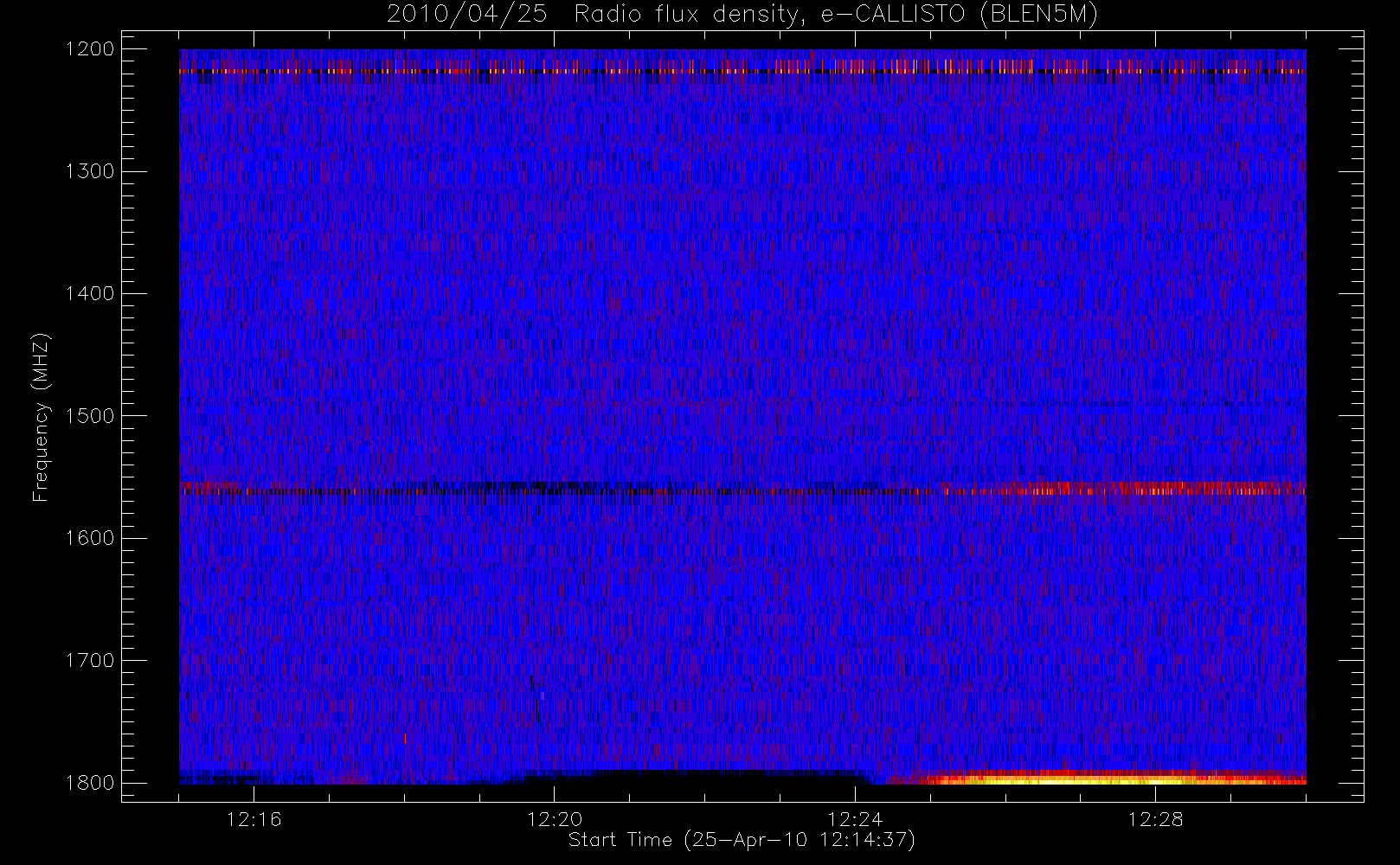Select the 1700 frequency axis label
This screenshot has height=865, width=1400.
click(90, 660)
